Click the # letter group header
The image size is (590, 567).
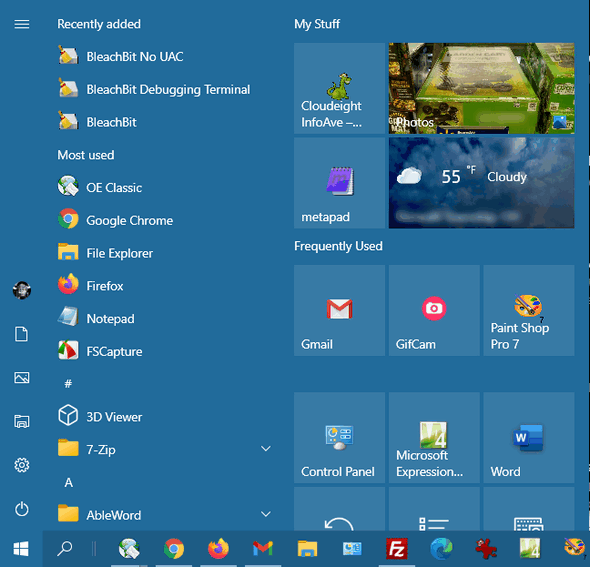tap(68, 384)
